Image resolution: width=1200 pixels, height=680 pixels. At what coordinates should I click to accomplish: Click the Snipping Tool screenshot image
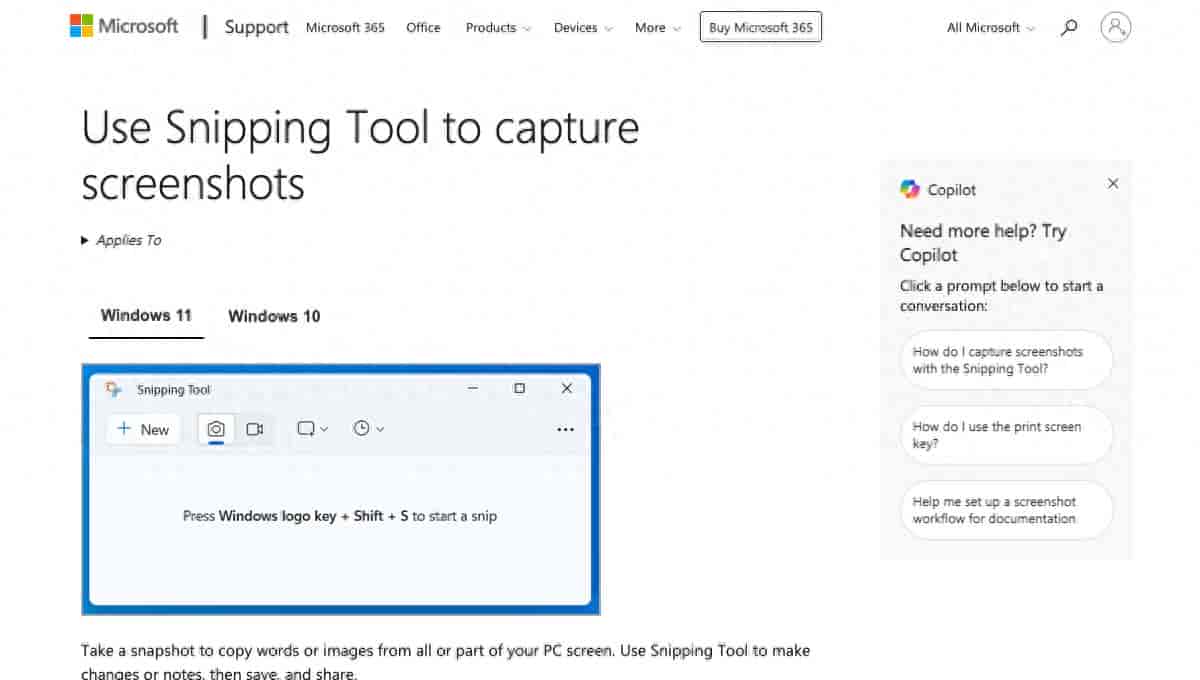pos(341,489)
